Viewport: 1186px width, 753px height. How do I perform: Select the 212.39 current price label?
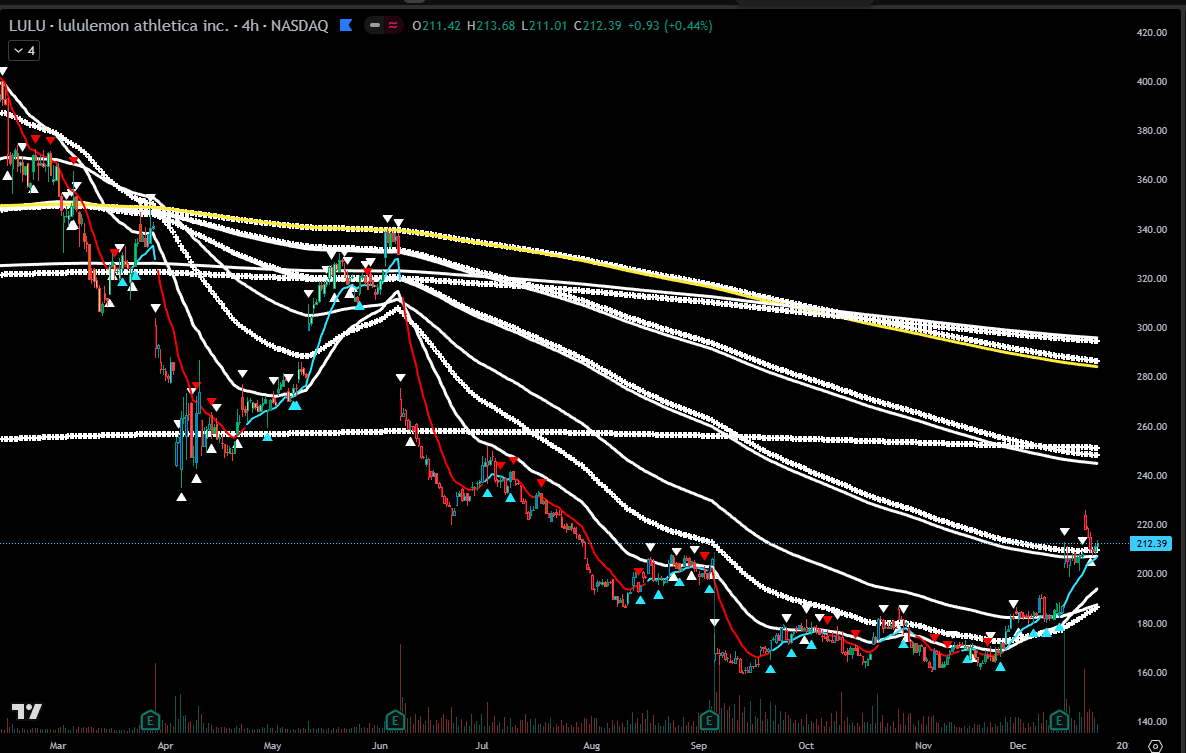tap(1150, 544)
